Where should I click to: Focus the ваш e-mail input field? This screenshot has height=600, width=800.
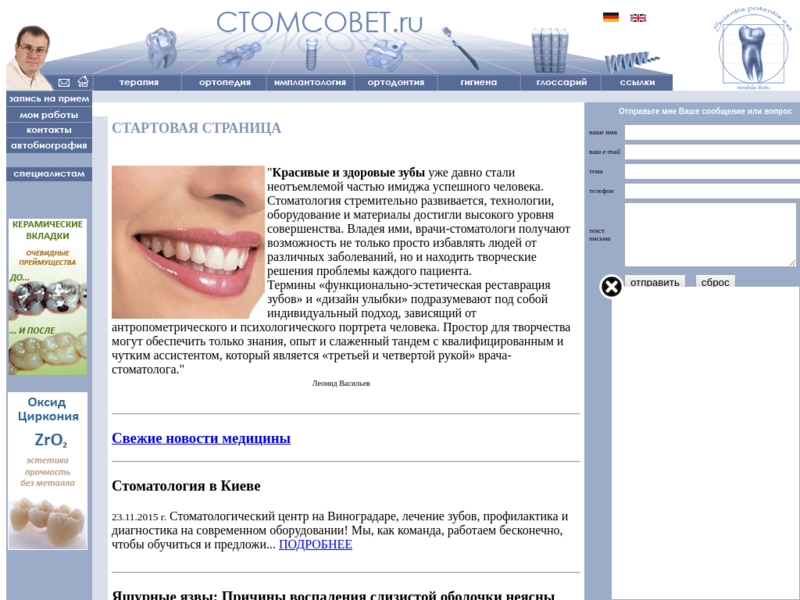pyautogui.click(x=712, y=152)
